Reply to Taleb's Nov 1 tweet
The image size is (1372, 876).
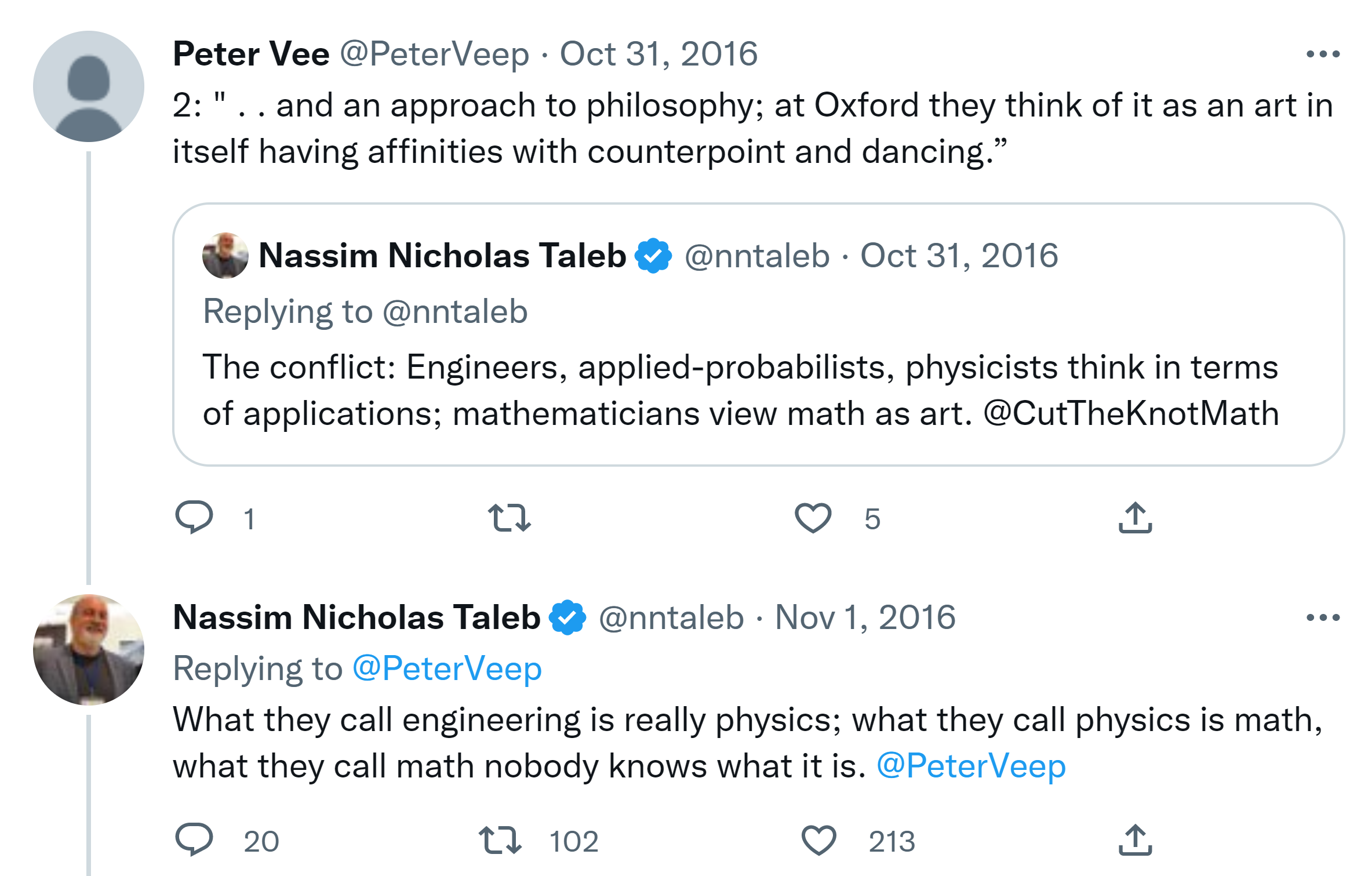point(194,839)
